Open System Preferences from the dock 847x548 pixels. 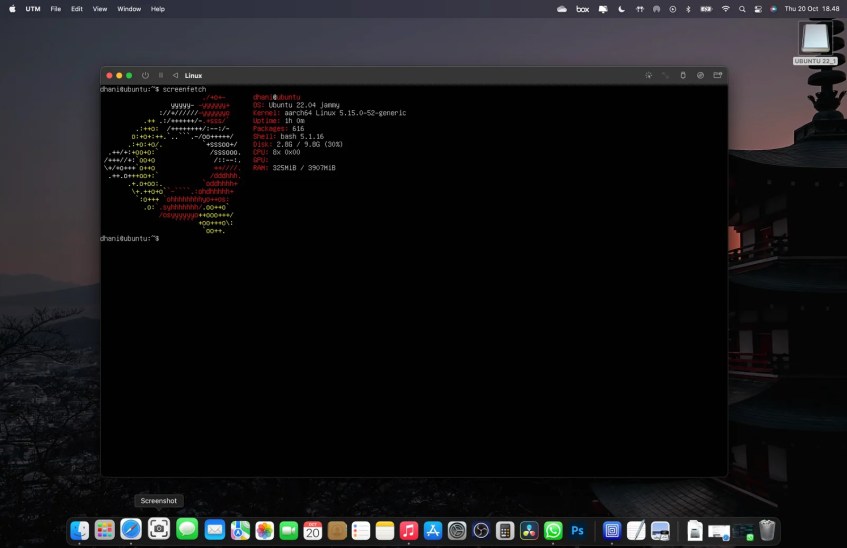click(457, 530)
